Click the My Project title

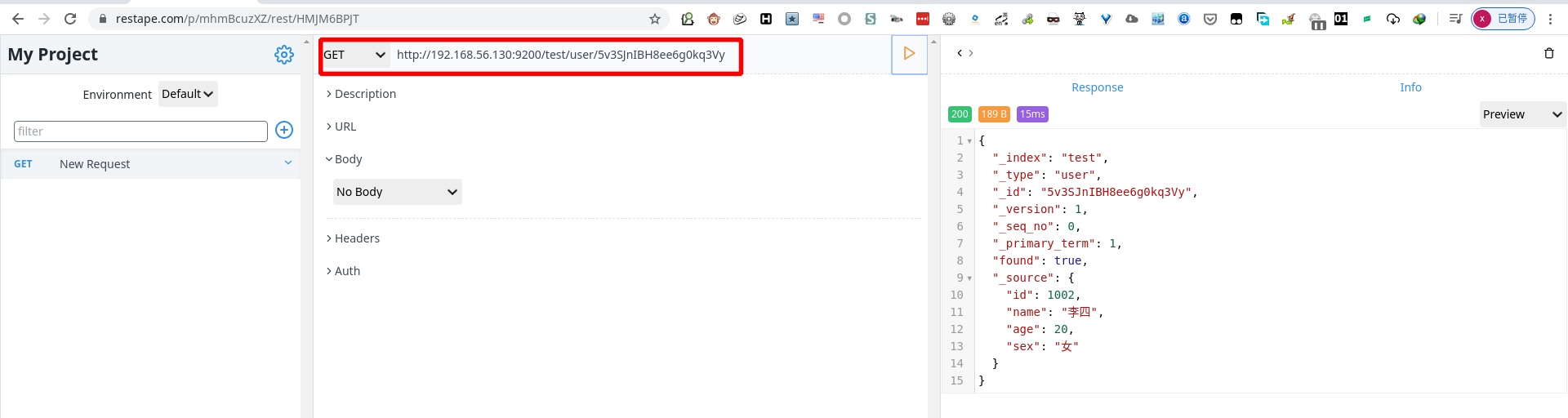point(53,55)
